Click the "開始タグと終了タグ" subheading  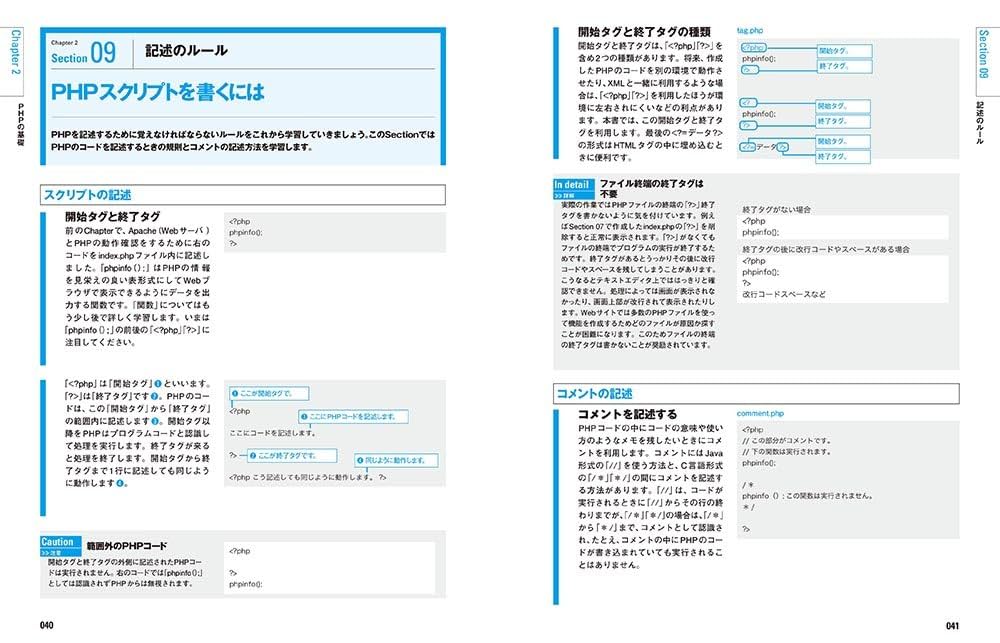pyautogui.click(x=112, y=216)
